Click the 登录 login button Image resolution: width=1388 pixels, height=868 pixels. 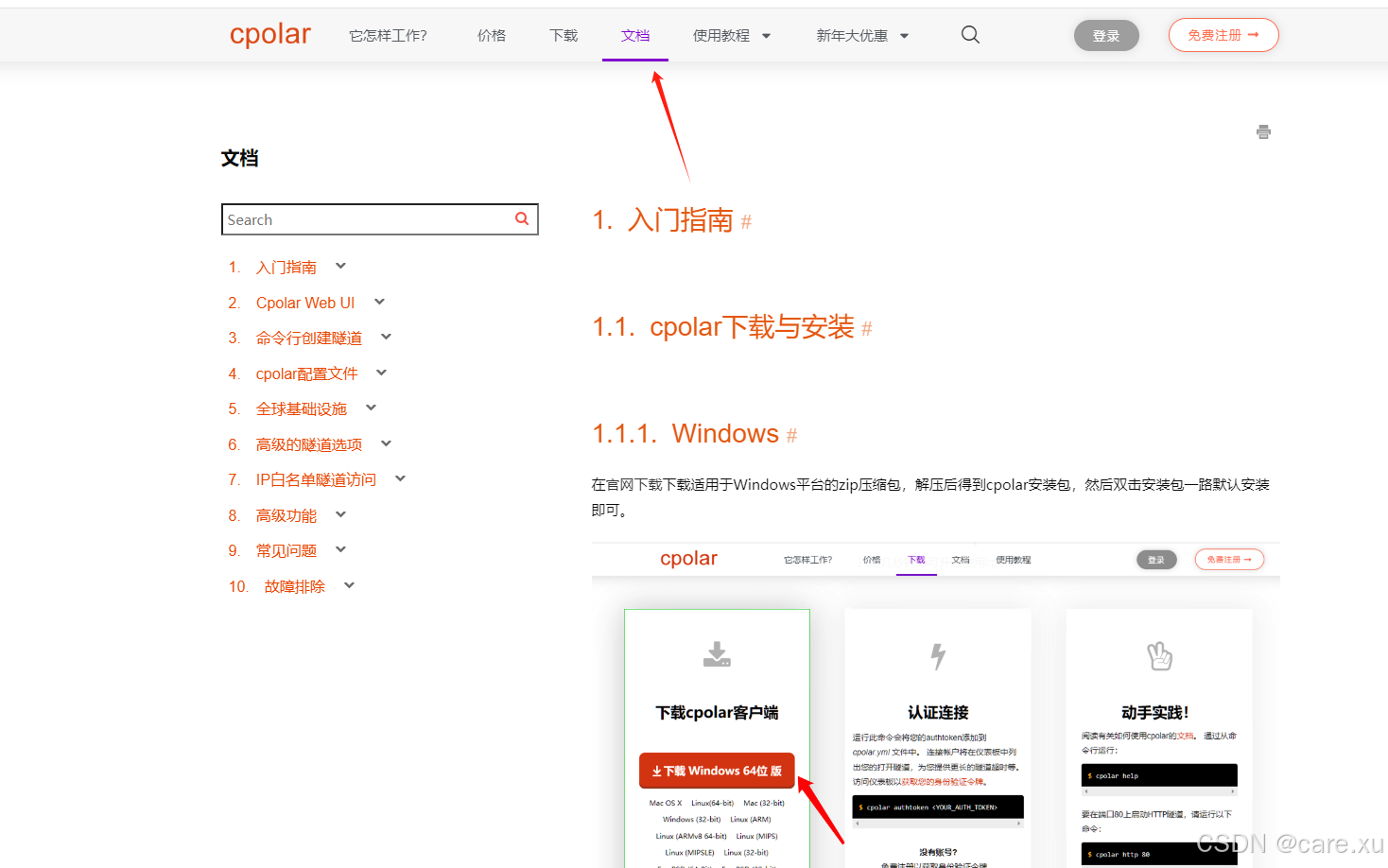pyautogui.click(x=1106, y=36)
